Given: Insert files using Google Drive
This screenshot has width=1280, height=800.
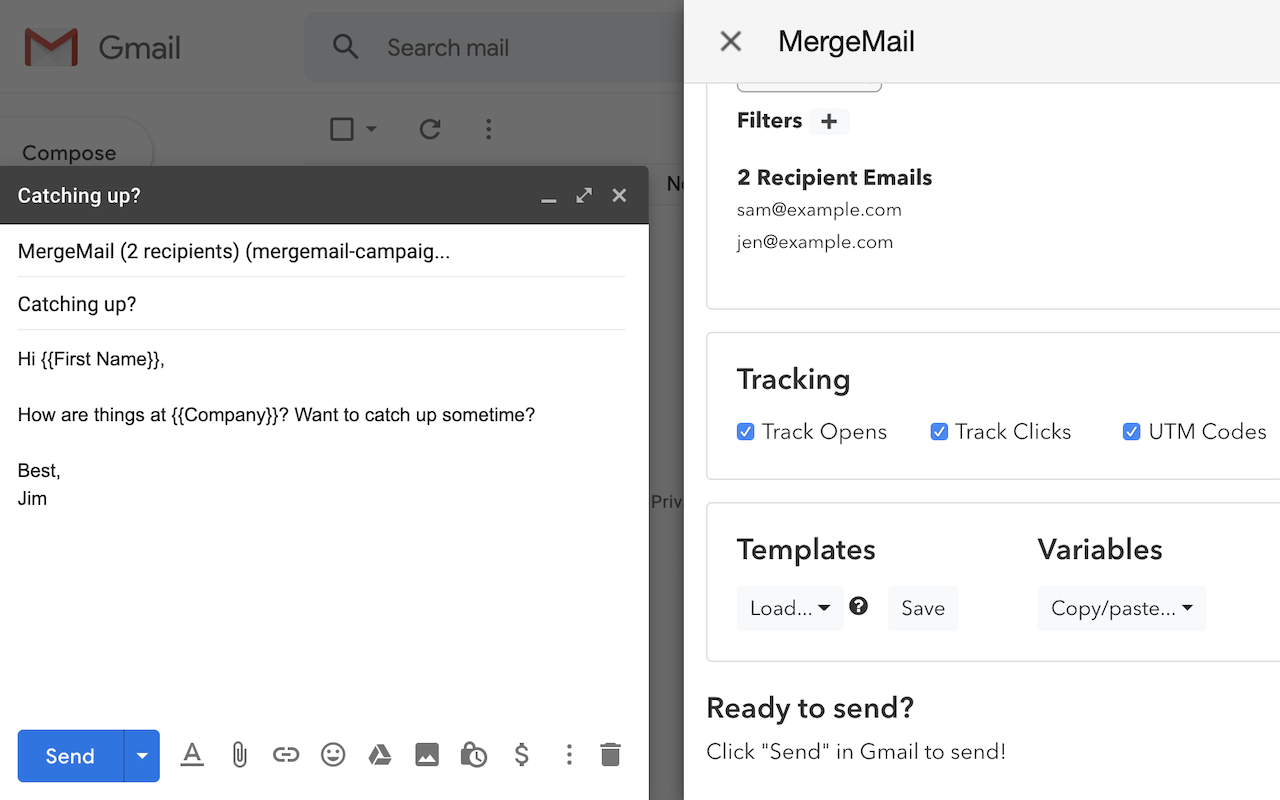Looking at the screenshot, I should click(380, 755).
